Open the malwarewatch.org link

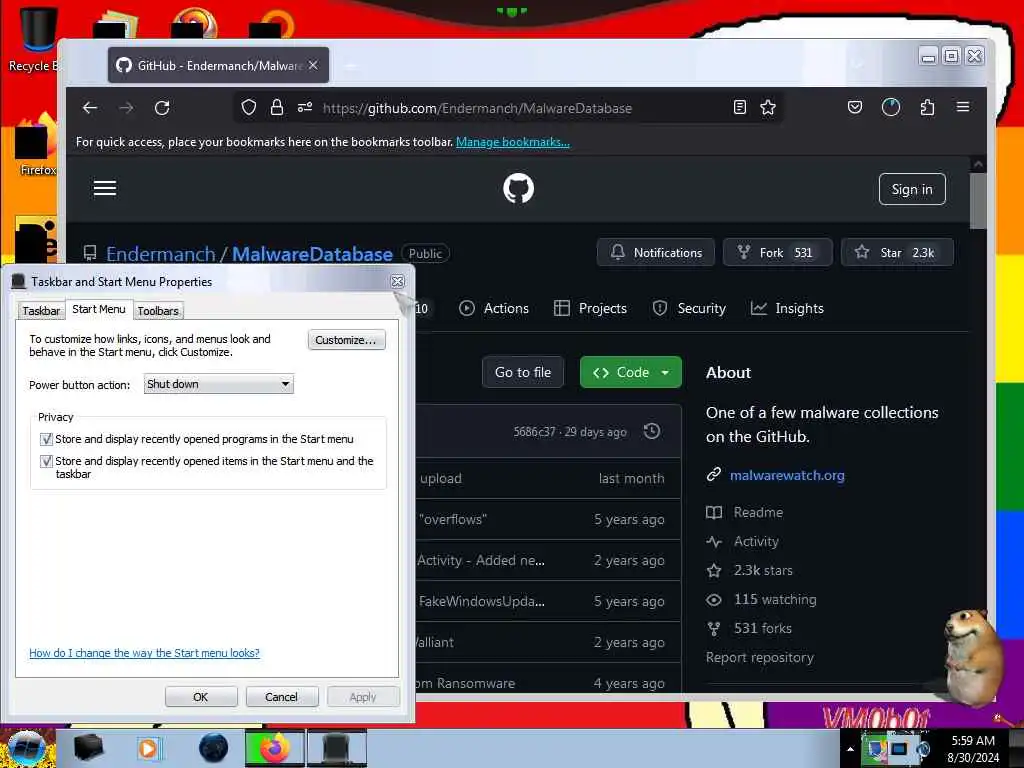click(787, 475)
